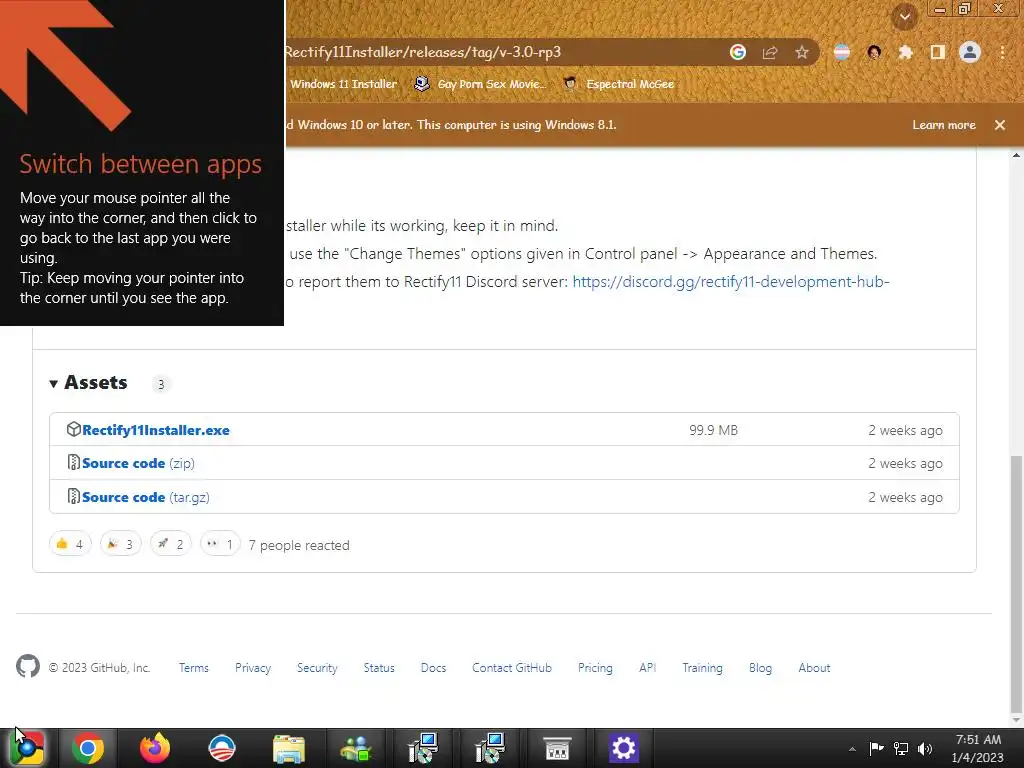Toggle Chrome side panel icon
Viewport: 1024px width, 768px height.
click(x=938, y=52)
